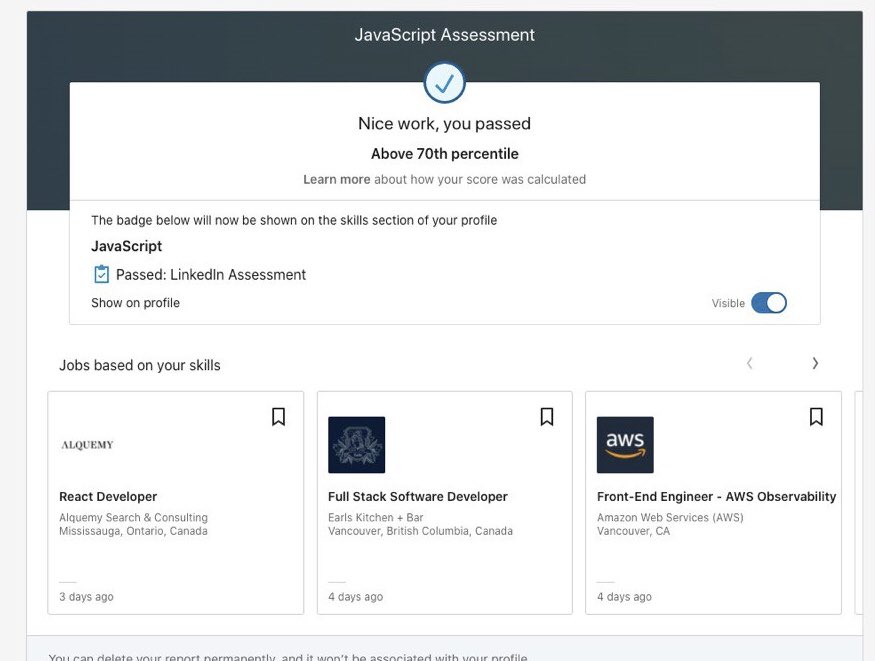Open the Learn more link about scoring
Viewport: 875px width, 661px height.
tap(336, 180)
